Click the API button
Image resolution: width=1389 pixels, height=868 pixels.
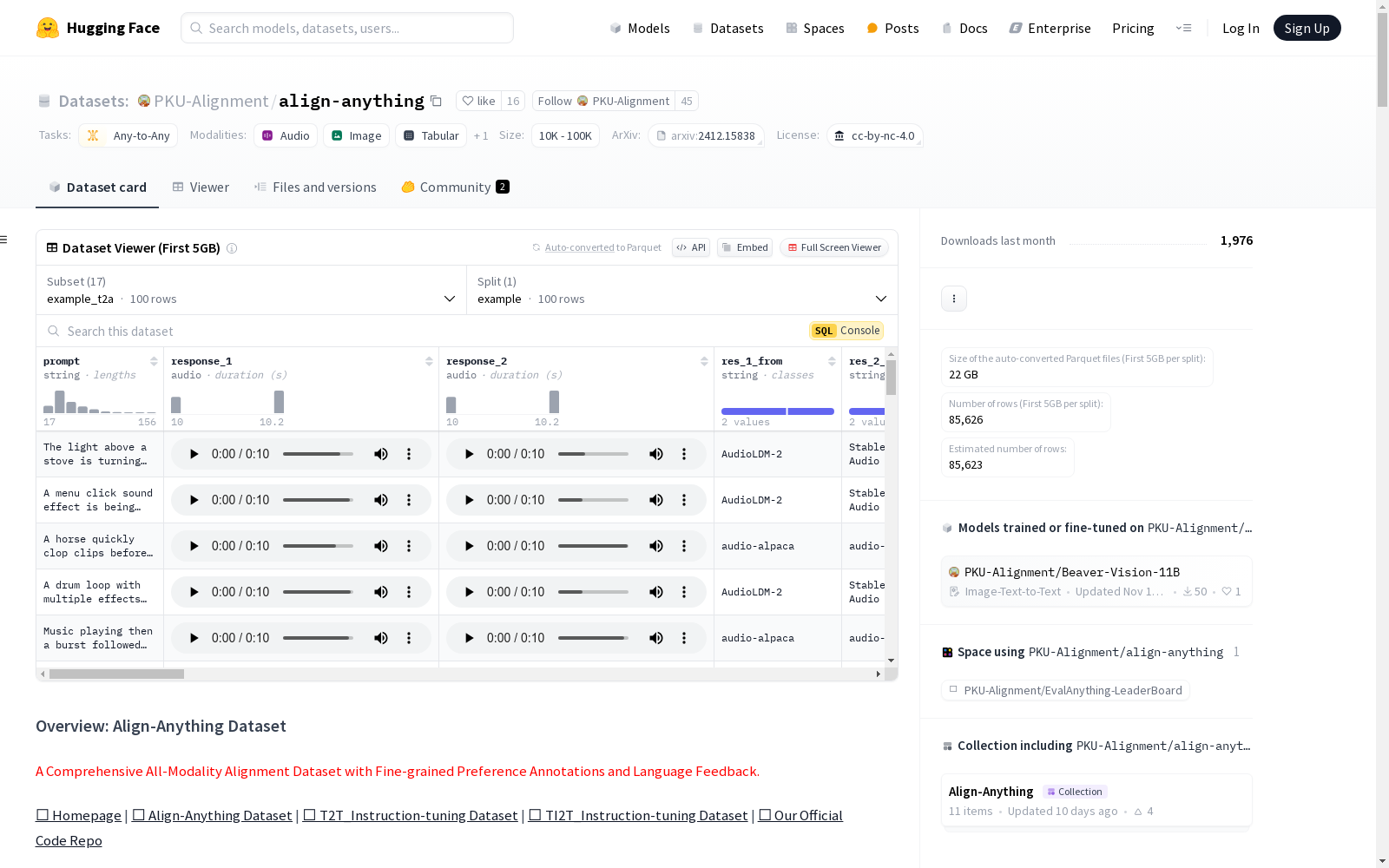click(x=691, y=247)
